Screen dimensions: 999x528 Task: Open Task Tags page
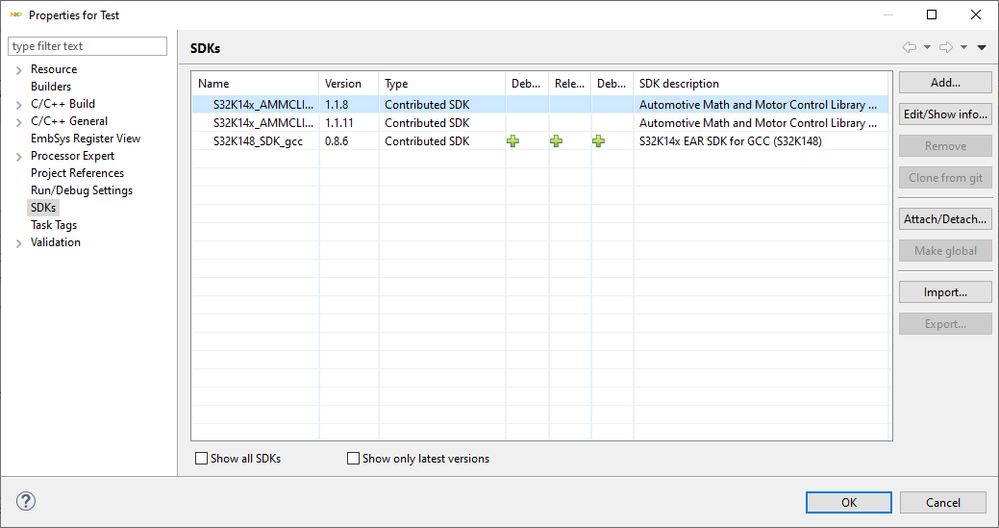pyautogui.click(x=54, y=224)
